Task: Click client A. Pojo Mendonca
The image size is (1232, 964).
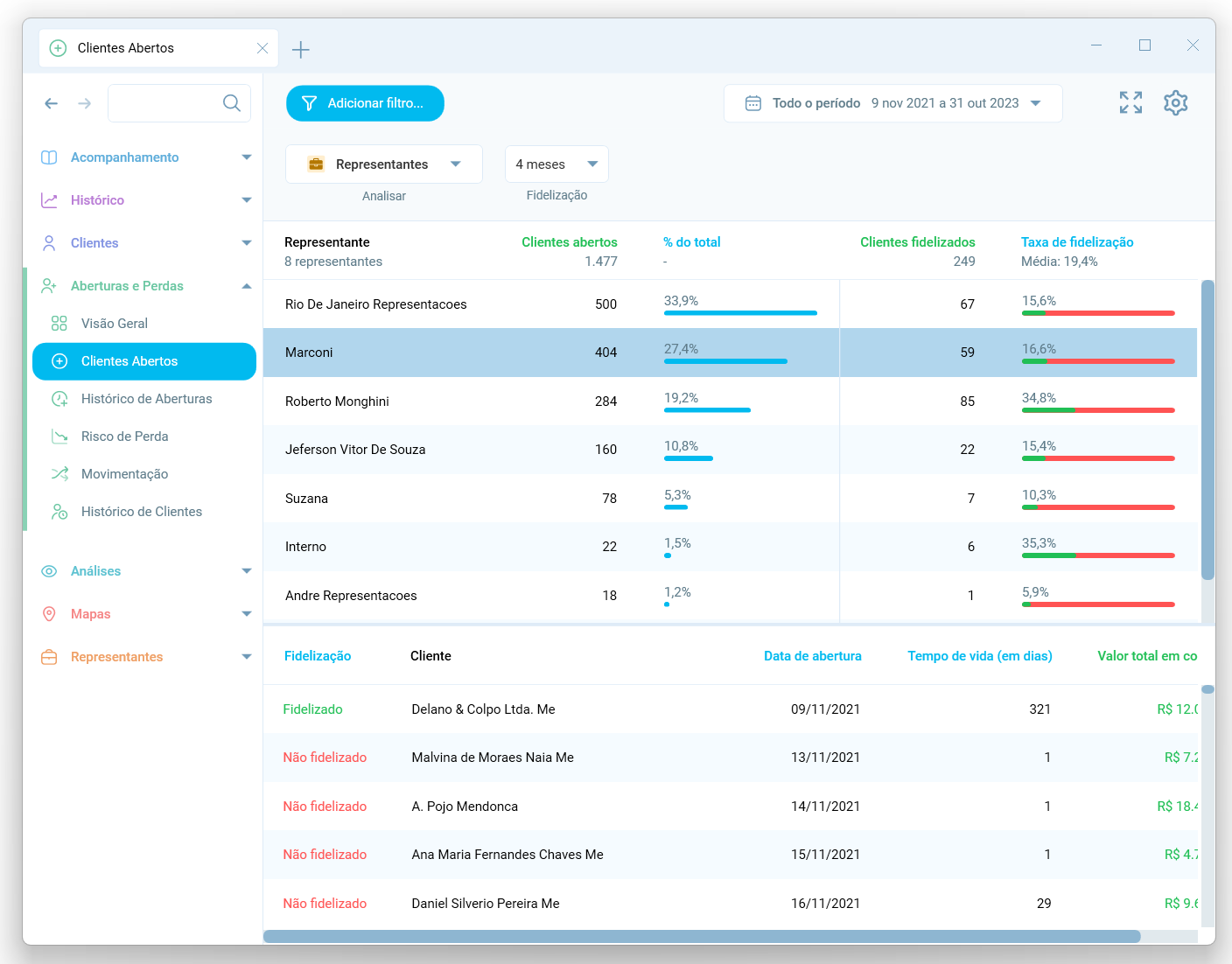Action: click(x=465, y=807)
